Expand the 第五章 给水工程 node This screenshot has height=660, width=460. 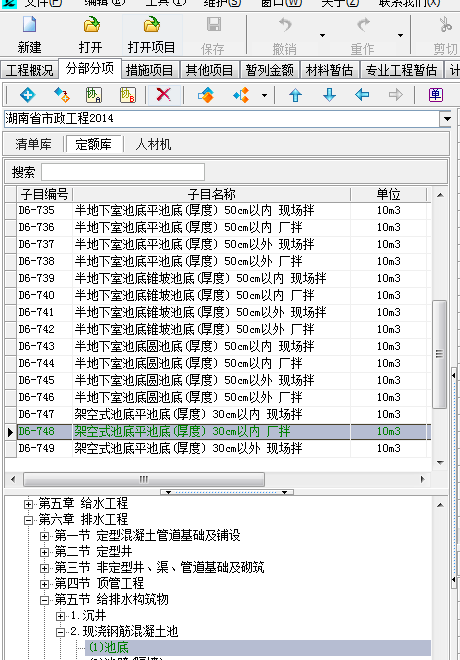[x=28, y=504]
